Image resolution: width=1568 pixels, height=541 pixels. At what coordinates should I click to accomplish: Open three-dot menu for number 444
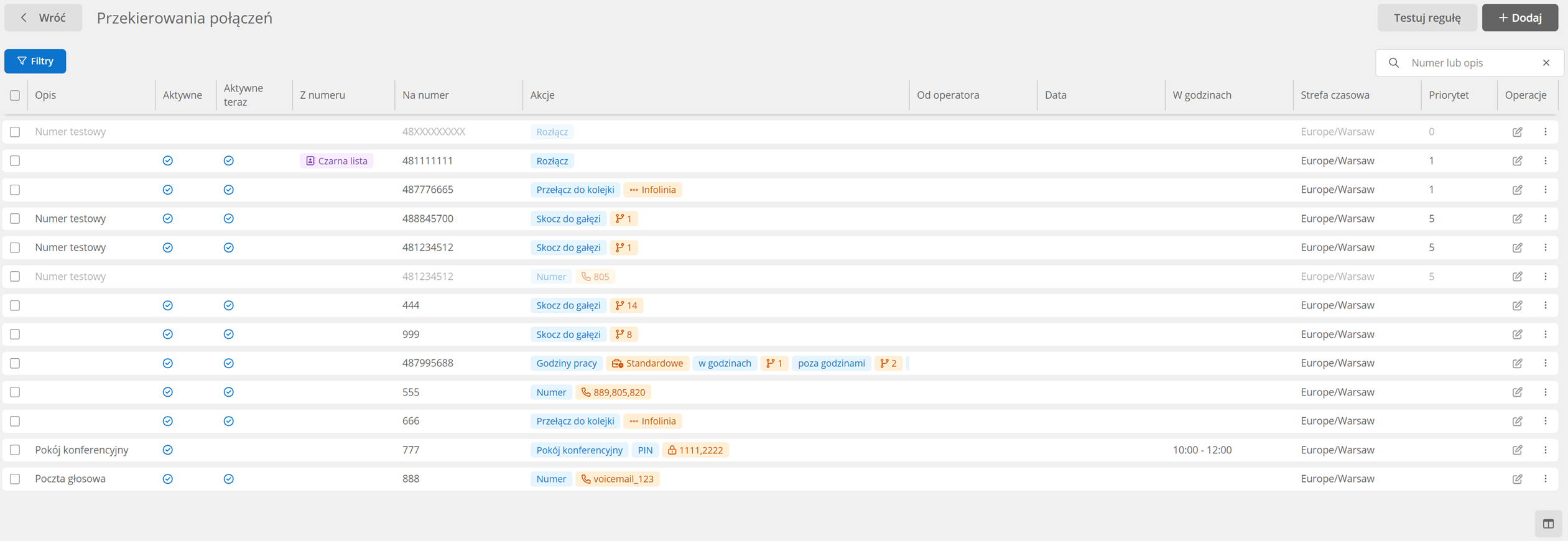(x=1545, y=305)
